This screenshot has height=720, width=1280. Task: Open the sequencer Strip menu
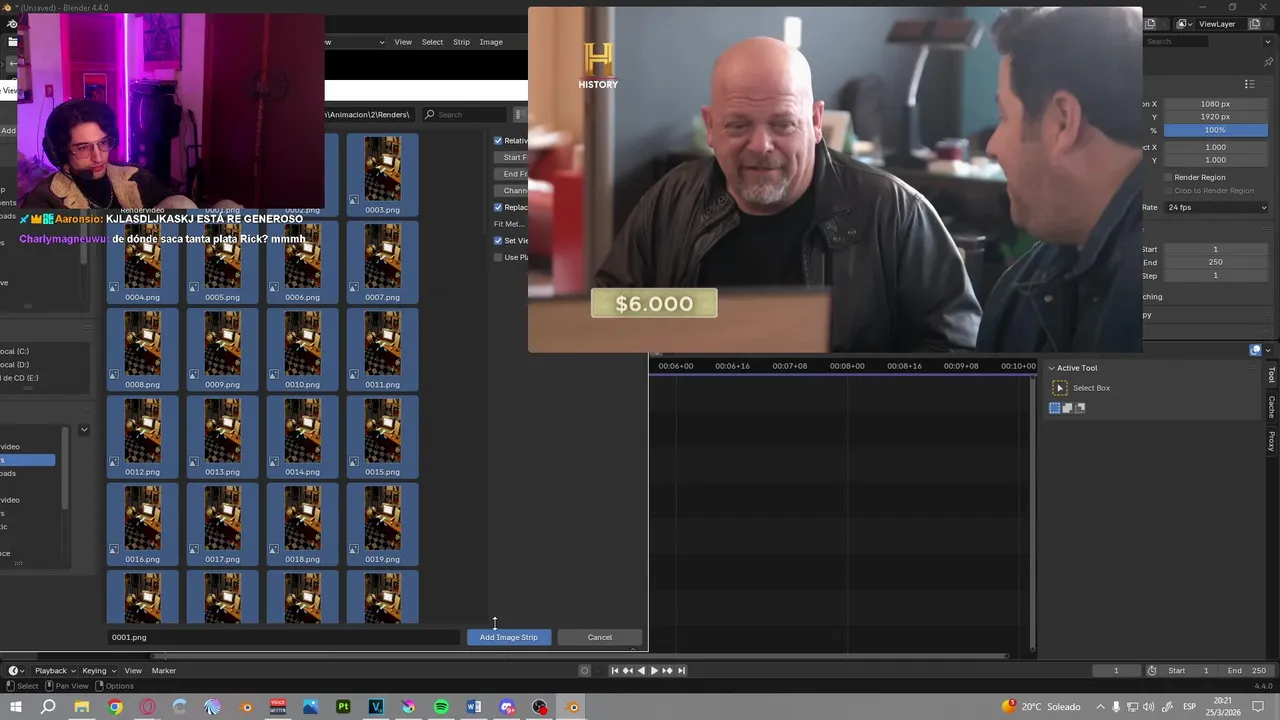click(x=461, y=42)
